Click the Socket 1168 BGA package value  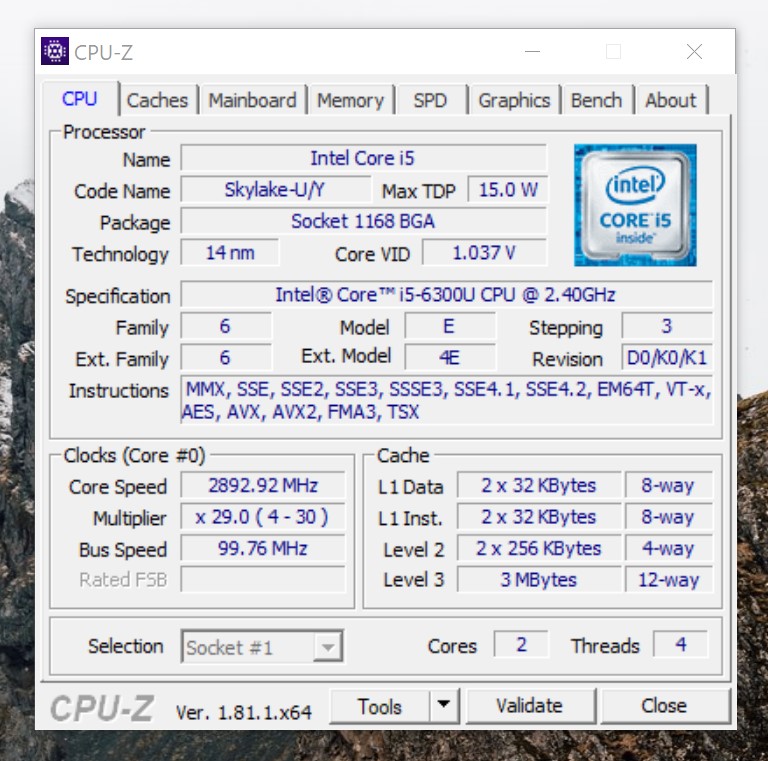click(363, 221)
